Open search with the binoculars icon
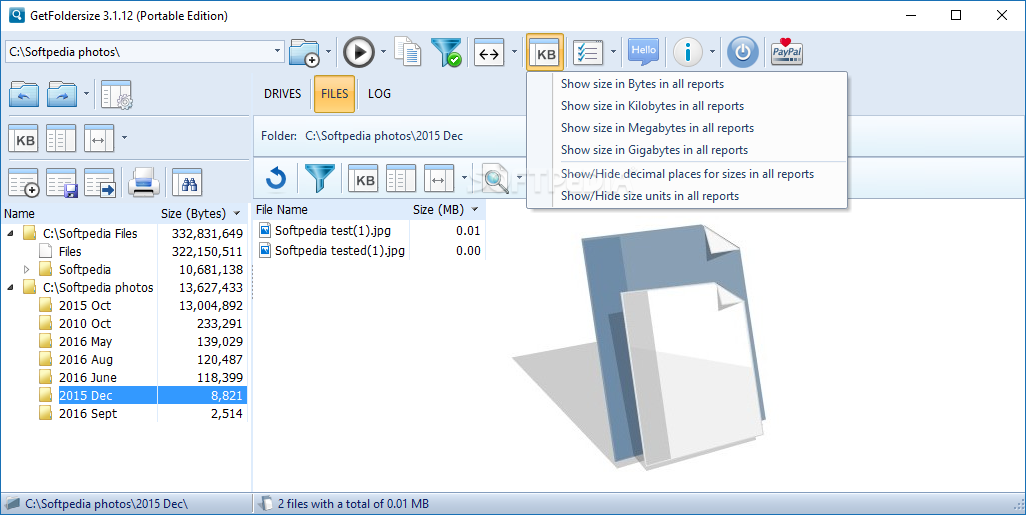This screenshot has width=1026, height=515. 188,183
